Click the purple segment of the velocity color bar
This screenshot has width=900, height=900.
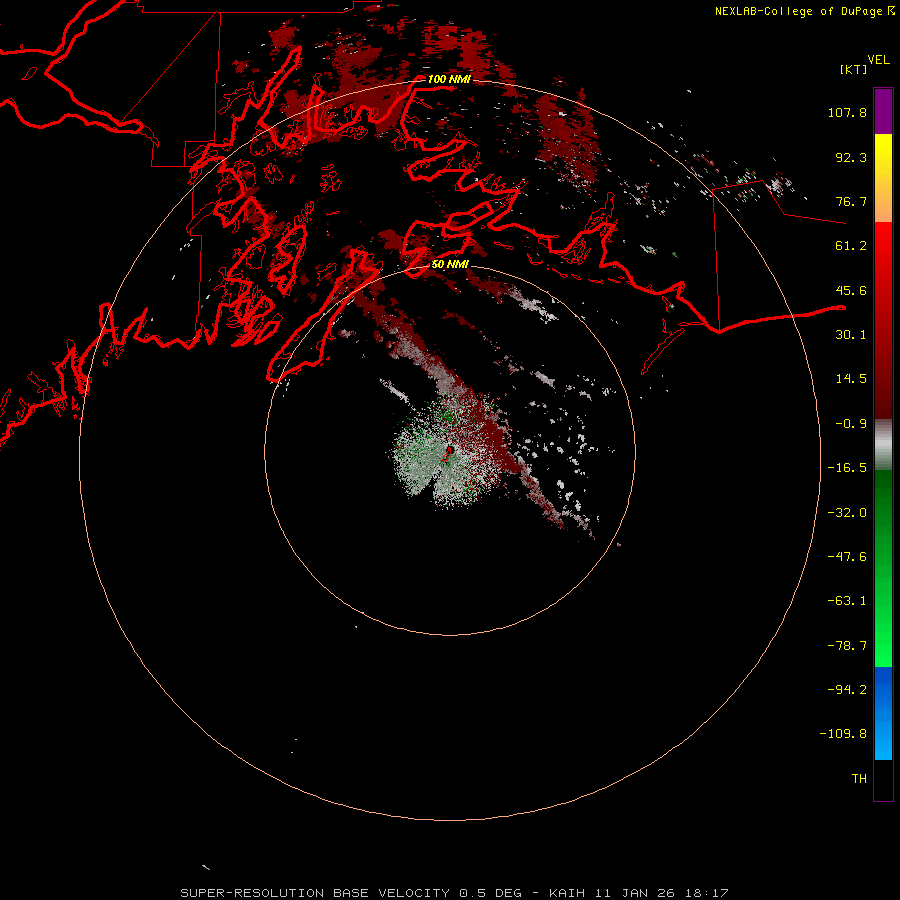[x=883, y=111]
